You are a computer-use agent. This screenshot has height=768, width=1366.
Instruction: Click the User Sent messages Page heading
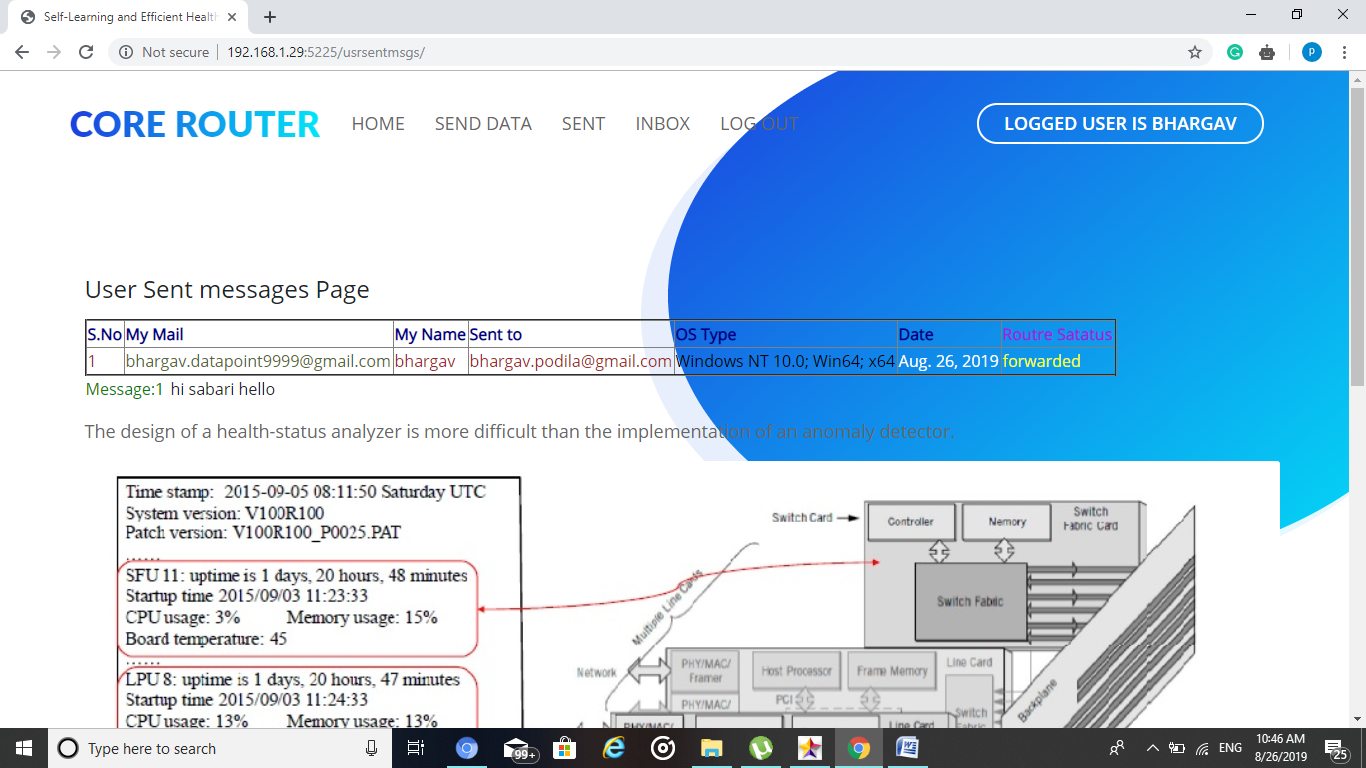tap(227, 290)
